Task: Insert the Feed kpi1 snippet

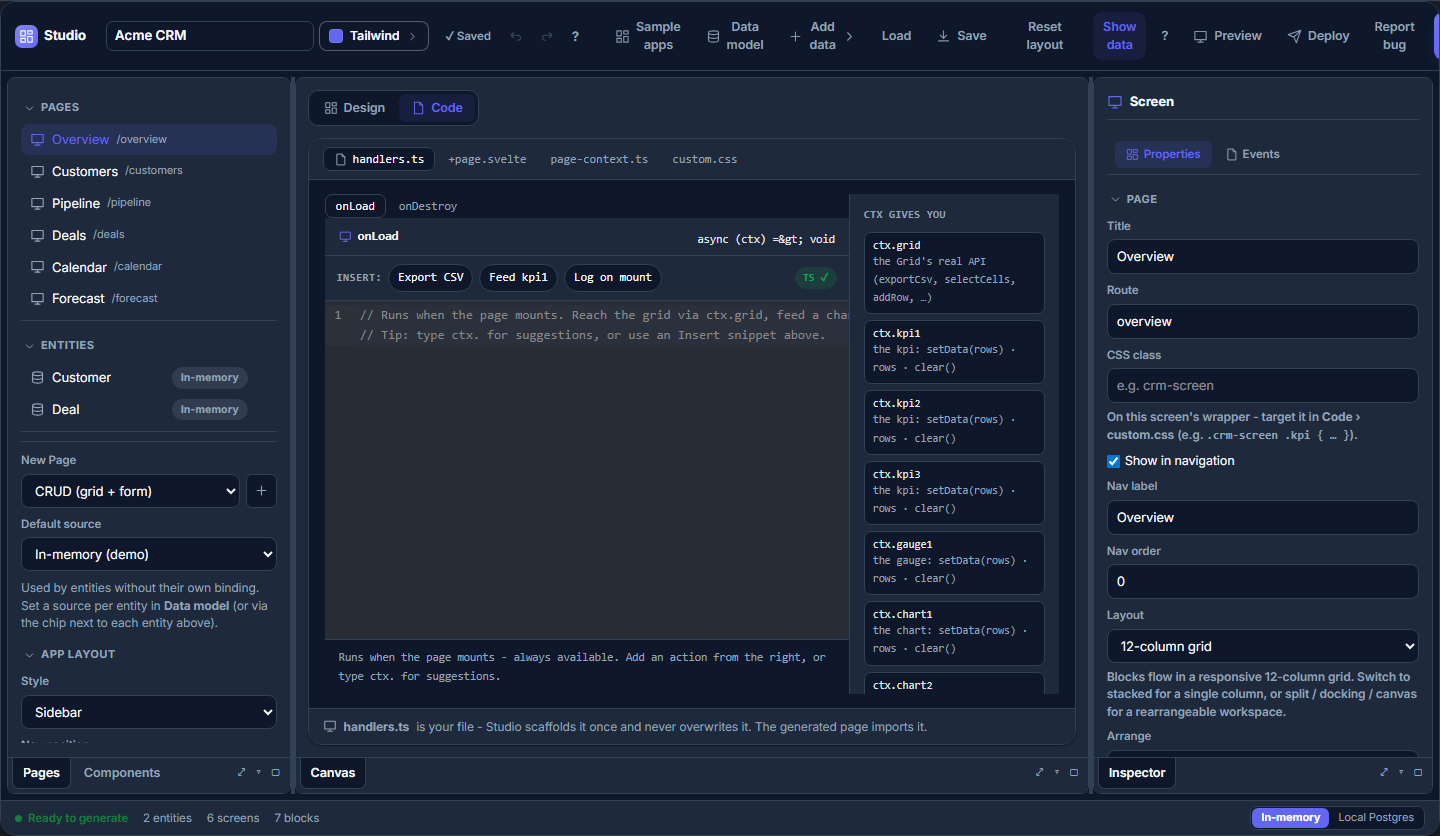Action: [x=518, y=277]
